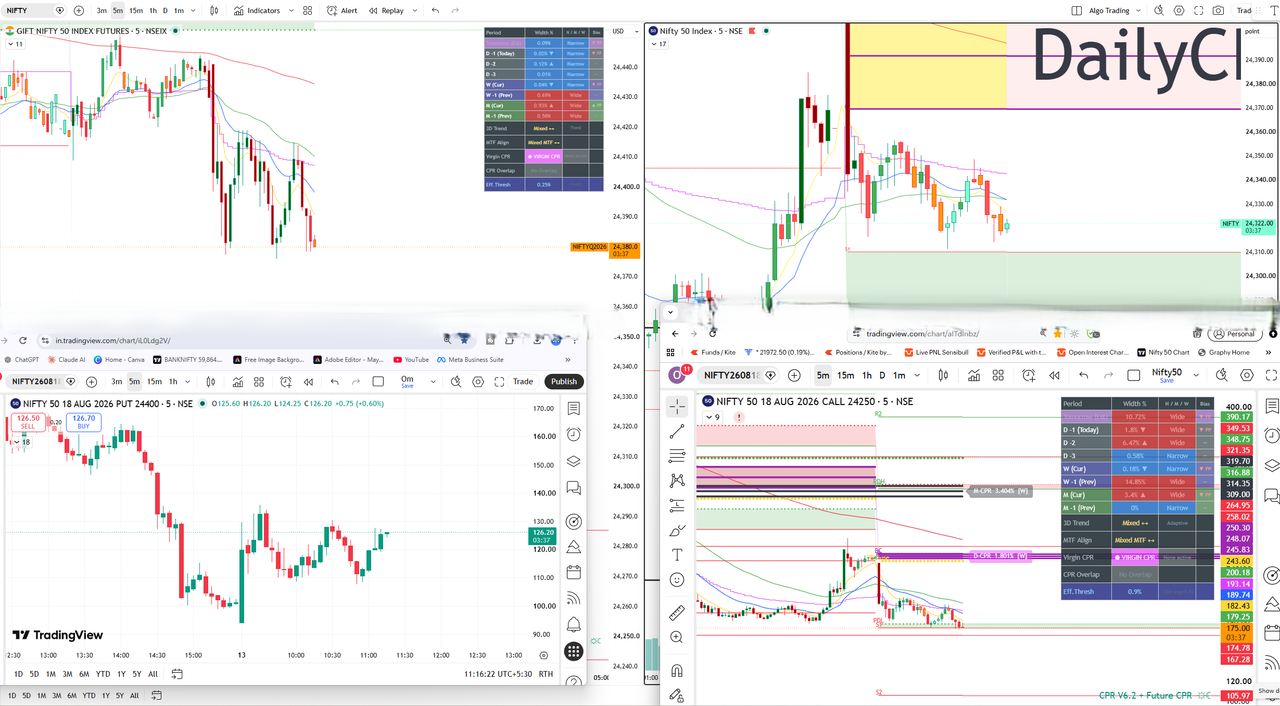Viewport: 1280px width, 706px height.
Task: Expand the 17 indicators legend on Nifty 50 Index chart
Action: click(661, 44)
